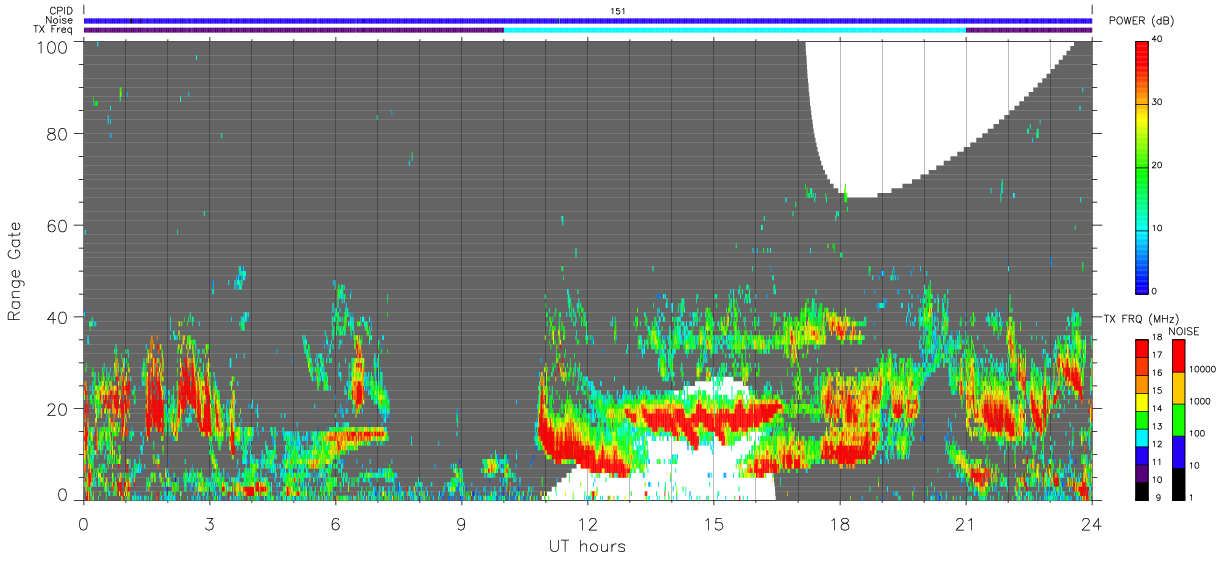The image size is (1228, 567).
Task: Click the Noise row label
Action: [x=60, y=20]
